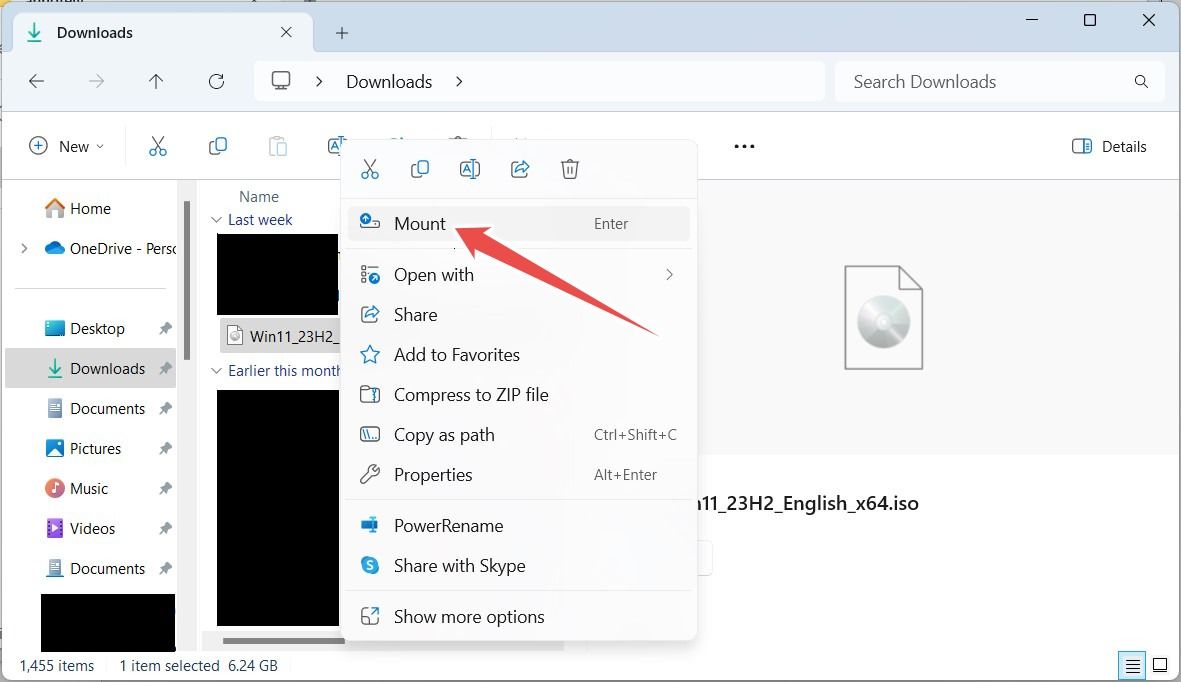
Task: Click the Share icon in the context menu
Action: [520, 168]
